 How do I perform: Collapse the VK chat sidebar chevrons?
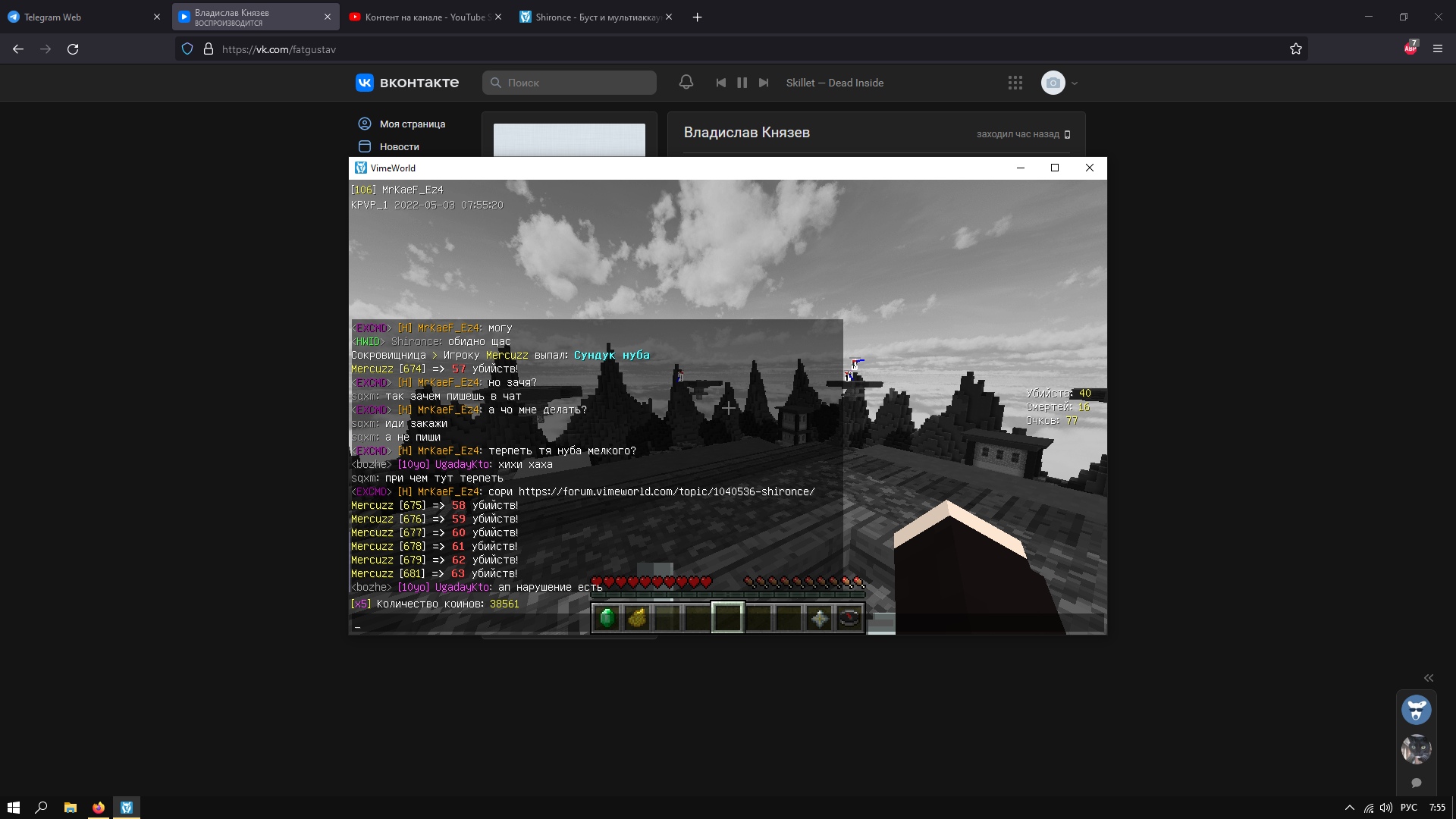pos(1428,678)
